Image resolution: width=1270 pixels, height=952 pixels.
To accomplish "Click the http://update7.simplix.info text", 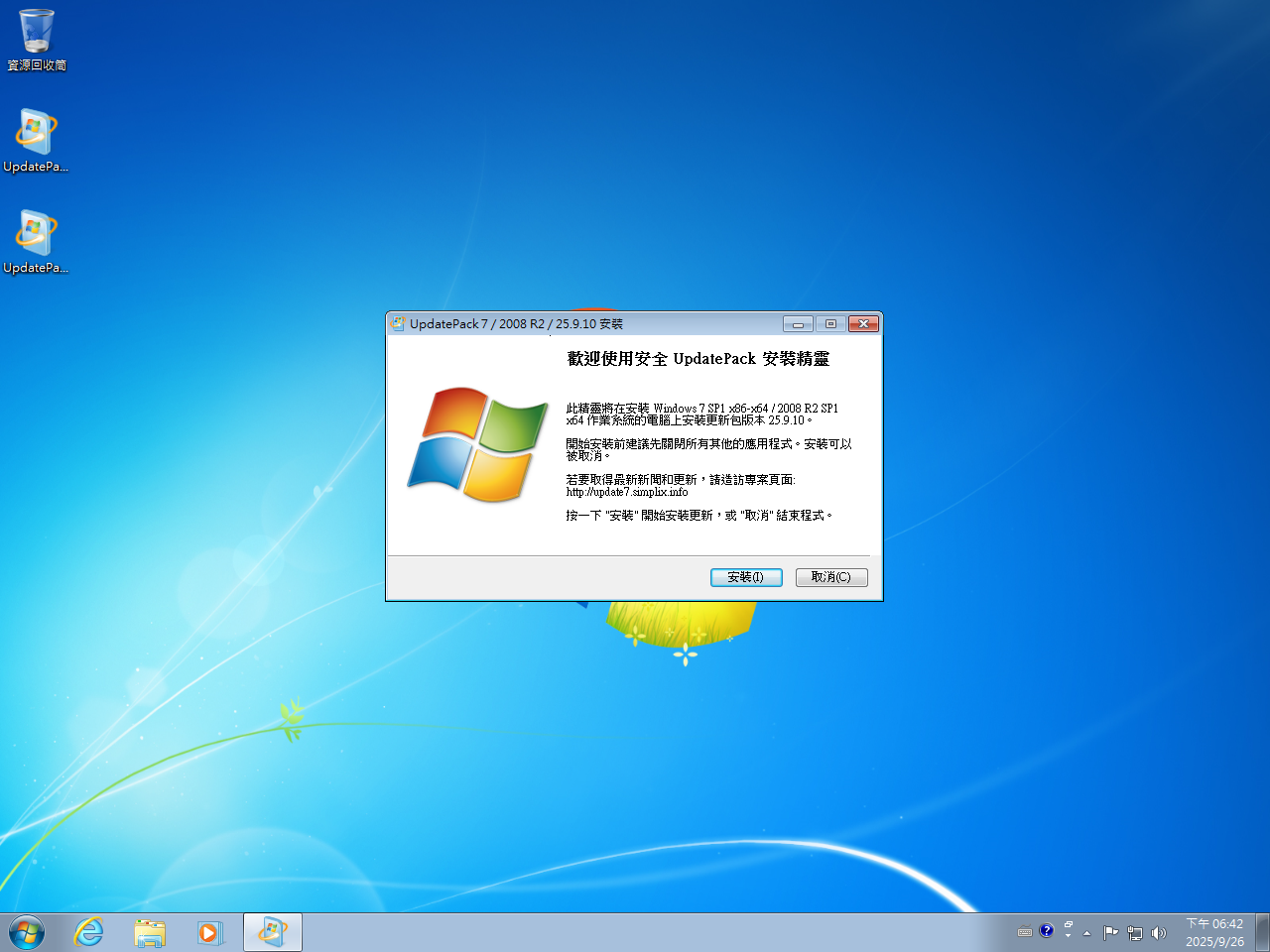I will tap(627, 492).
